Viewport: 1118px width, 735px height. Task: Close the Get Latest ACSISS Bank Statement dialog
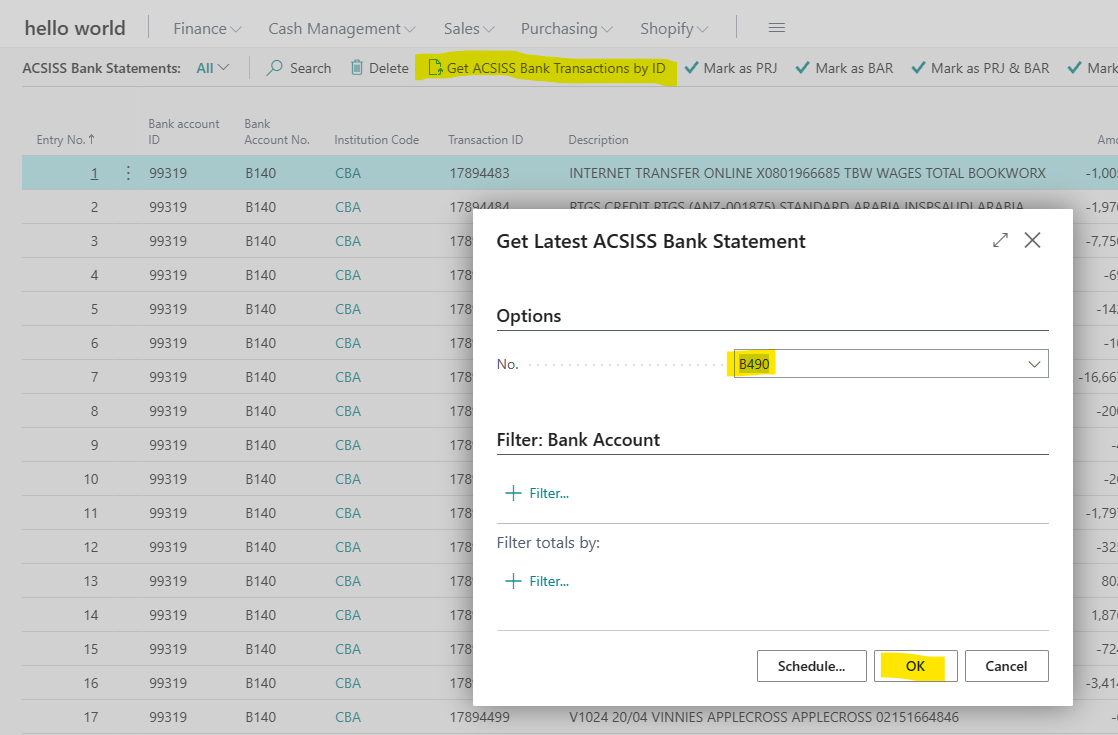coord(1033,240)
